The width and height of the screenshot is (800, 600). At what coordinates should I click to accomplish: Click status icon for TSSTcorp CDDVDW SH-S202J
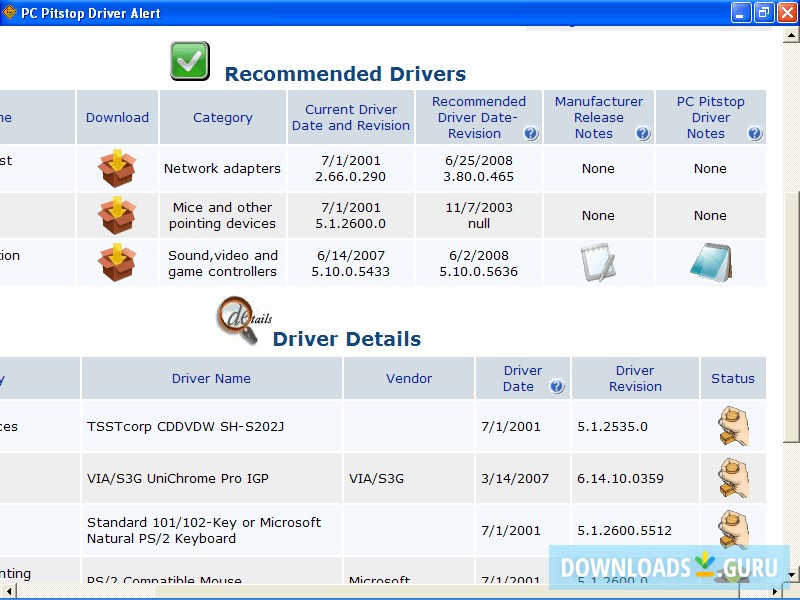[x=733, y=427]
